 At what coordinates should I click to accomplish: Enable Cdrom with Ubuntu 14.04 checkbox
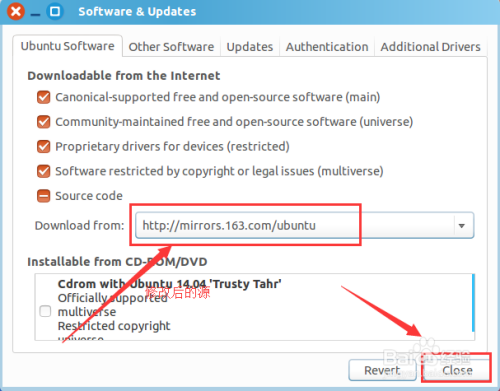pos(45,311)
